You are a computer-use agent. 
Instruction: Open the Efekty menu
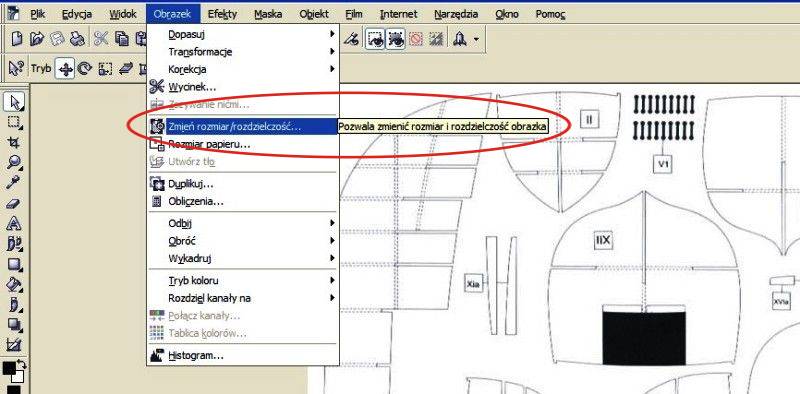[222, 14]
